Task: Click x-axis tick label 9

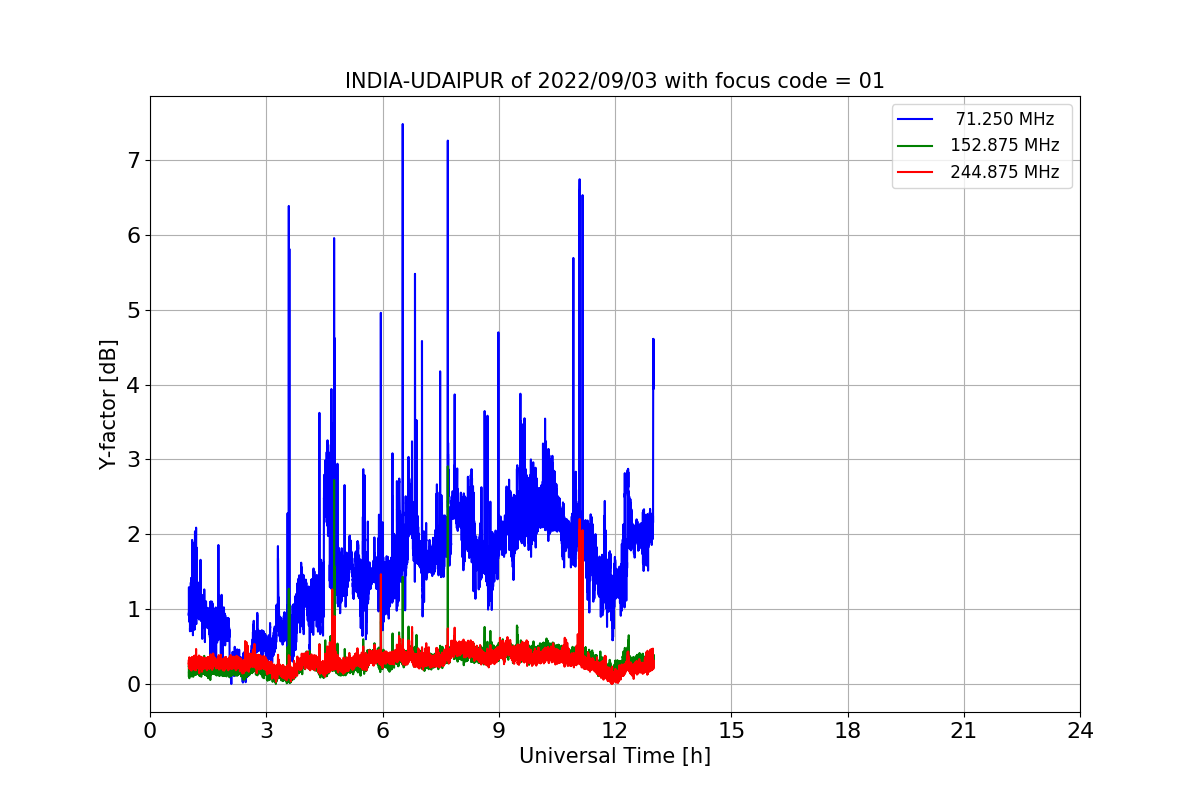Action: click(499, 731)
